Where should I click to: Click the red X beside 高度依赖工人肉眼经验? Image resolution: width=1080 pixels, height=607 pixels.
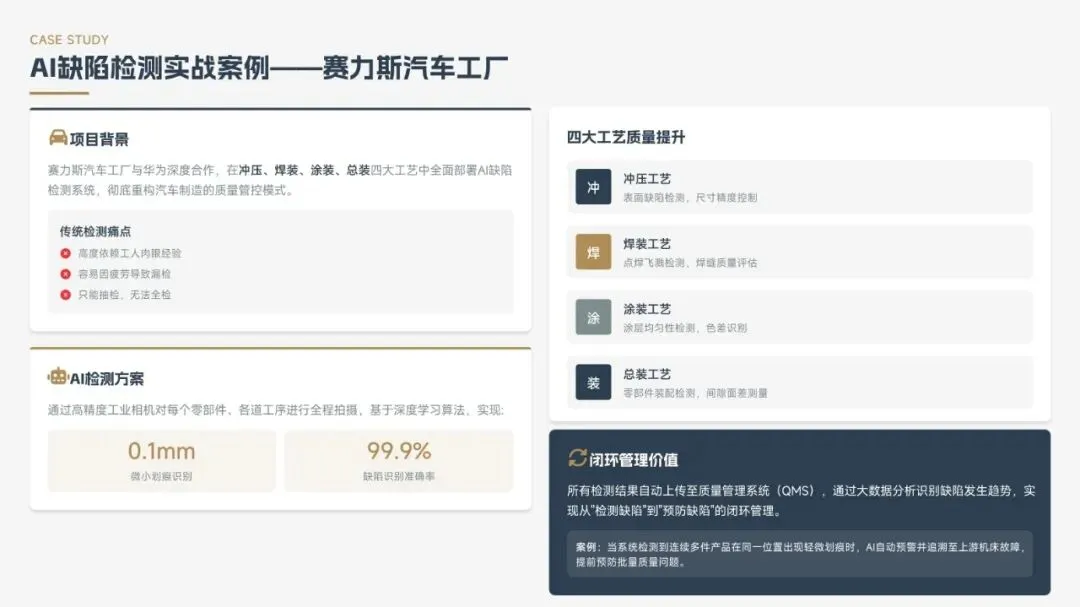tap(65, 254)
